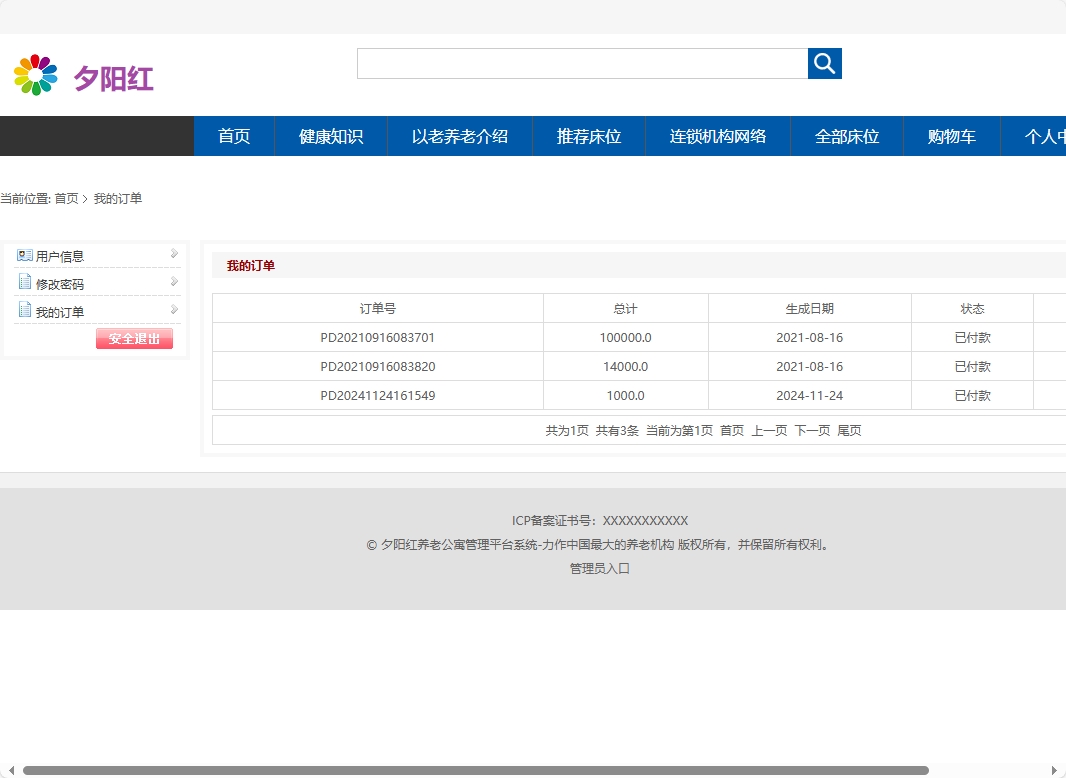Click the document icon beside 修改密码

(24, 283)
